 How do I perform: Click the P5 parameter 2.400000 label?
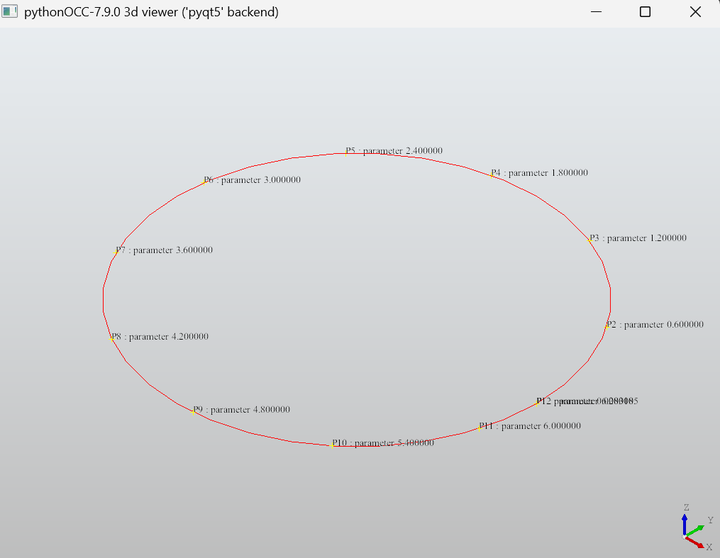point(394,151)
